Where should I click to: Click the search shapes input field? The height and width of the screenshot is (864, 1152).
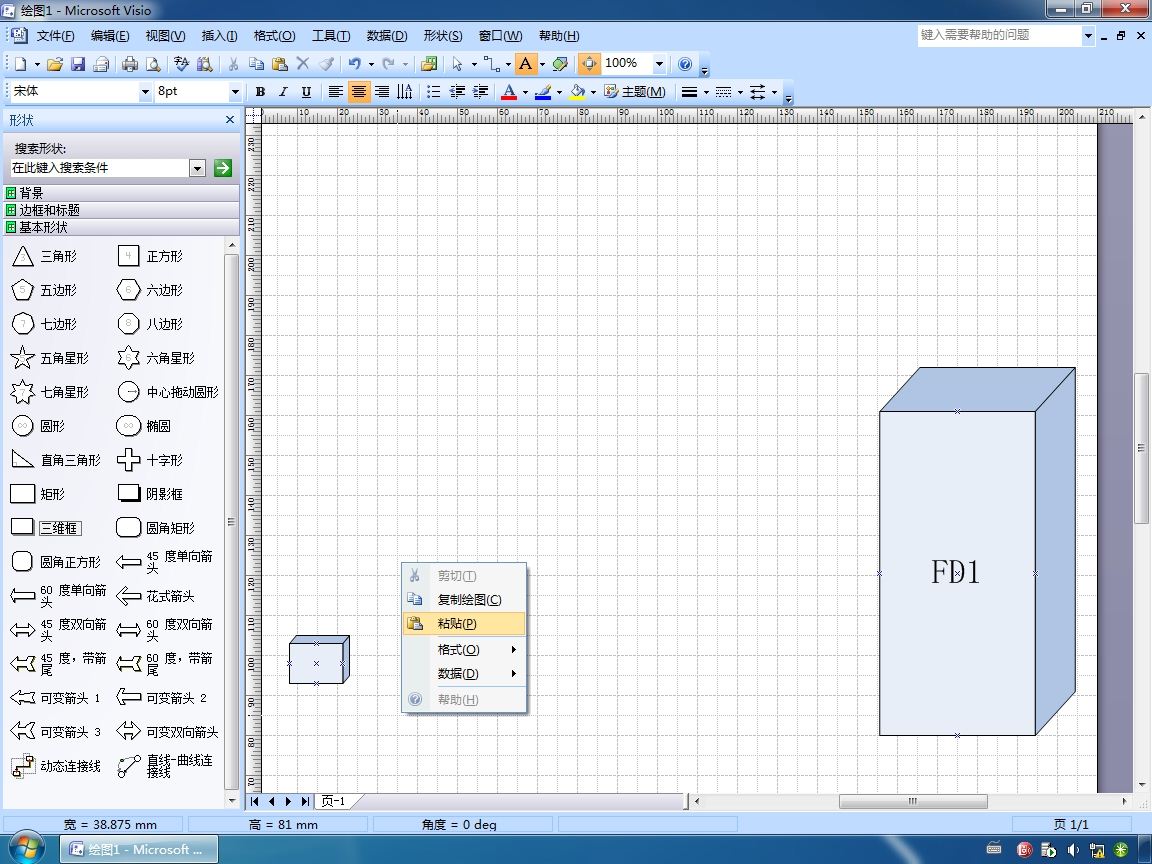(99, 168)
